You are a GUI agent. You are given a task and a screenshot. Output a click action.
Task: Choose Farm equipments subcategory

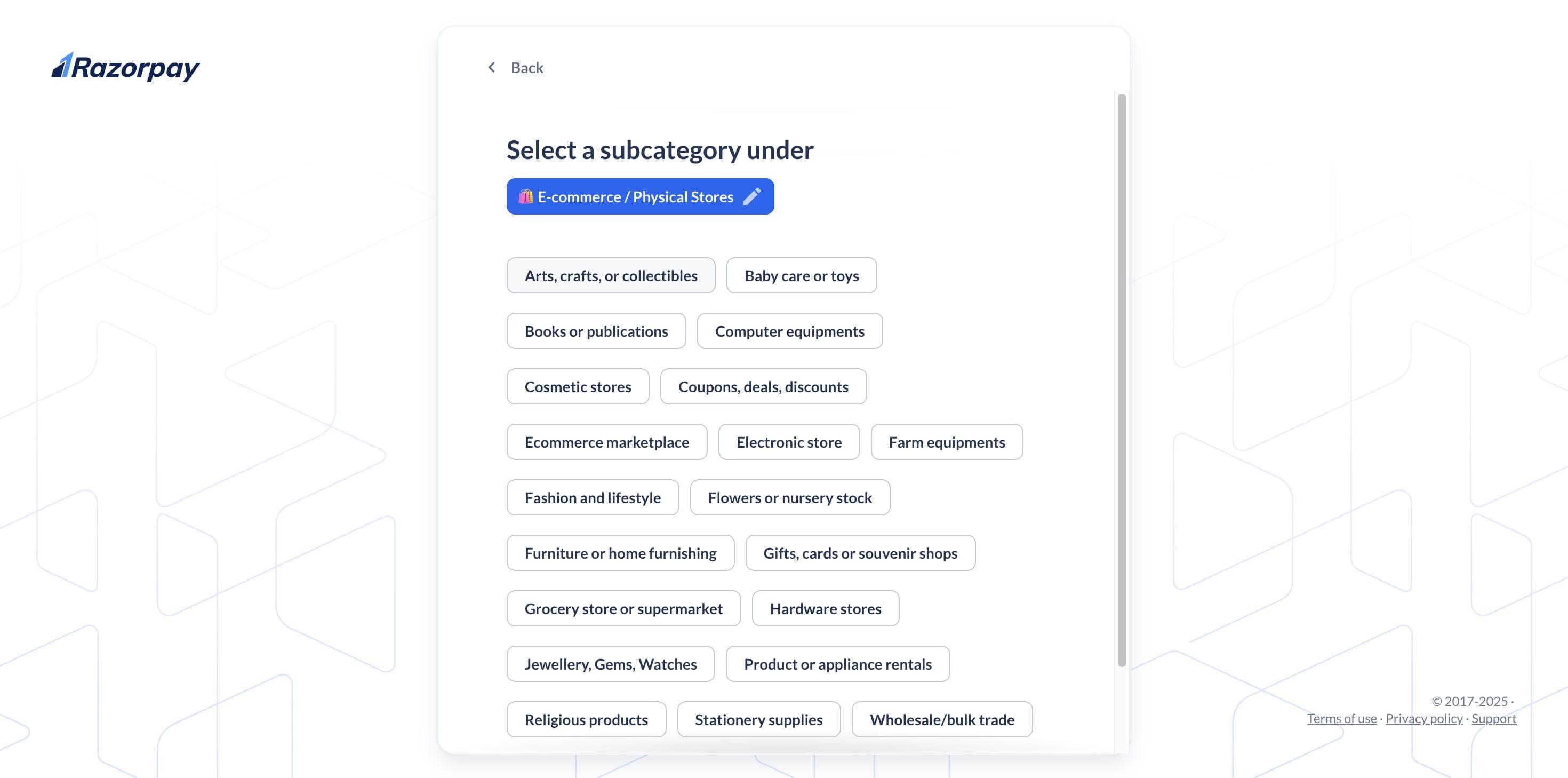pyautogui.click(x=947, y=442)
